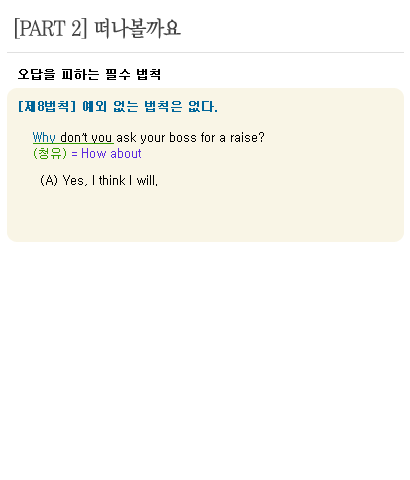Click the purple '= How about' text
The image size is (410, 480).
tap(106, 154)
